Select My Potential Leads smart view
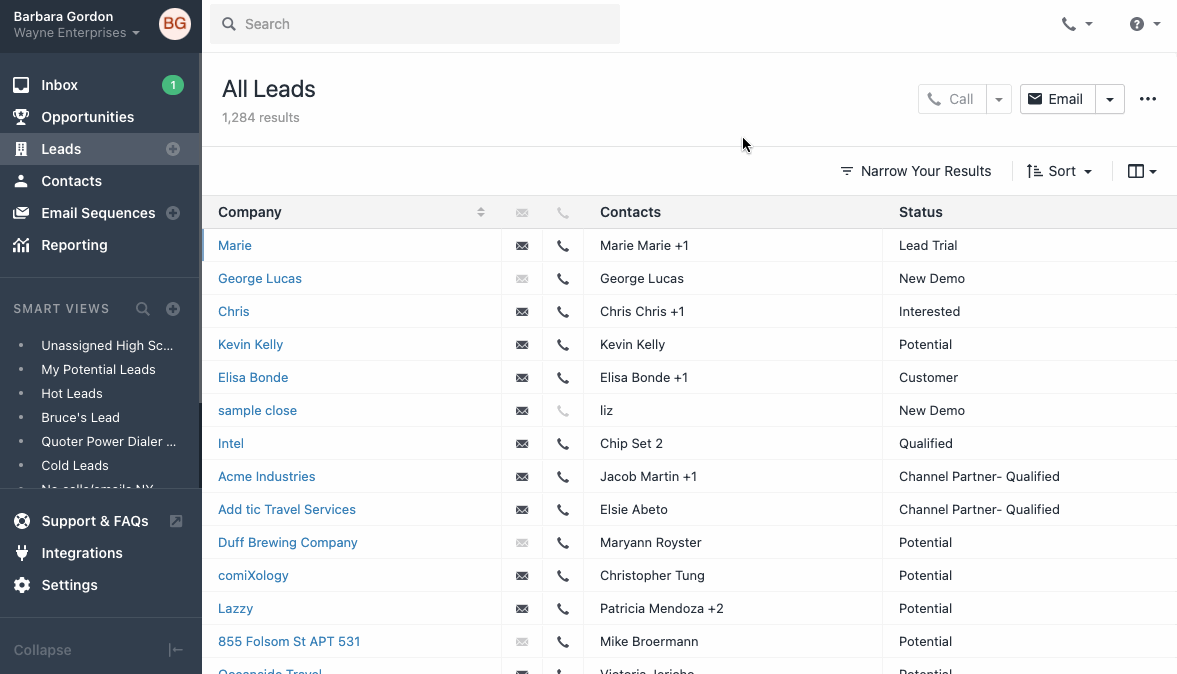The image size is (1177, 674). (98, 369)
